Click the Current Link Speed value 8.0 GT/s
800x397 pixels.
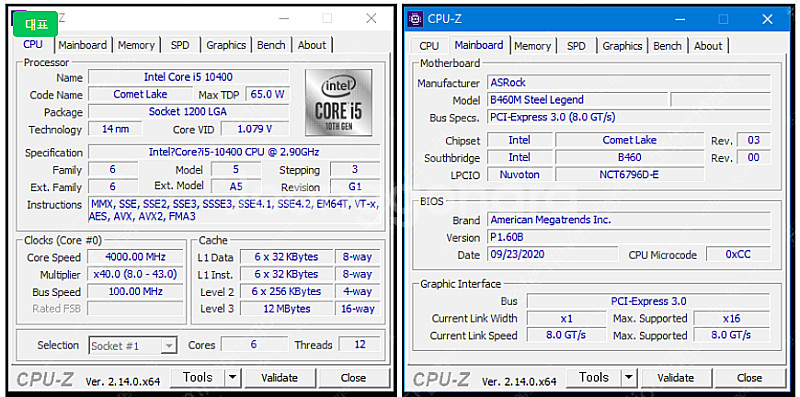tap(566, 335)
